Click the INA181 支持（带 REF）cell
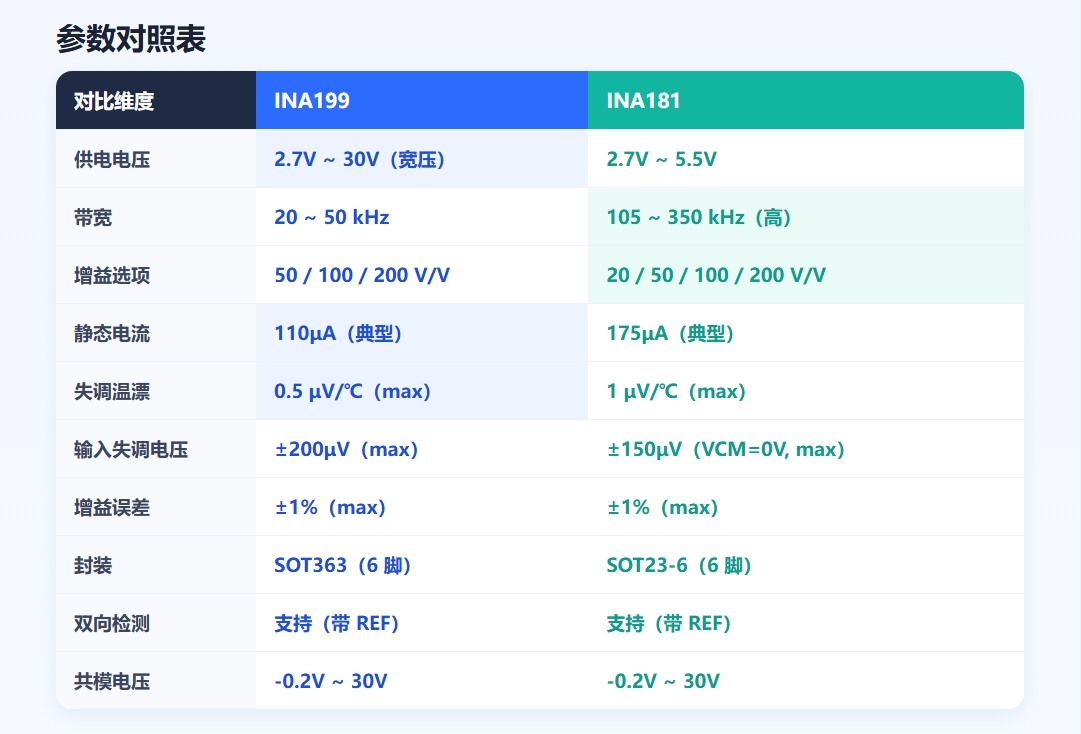This screenshot has width=1081, height=734. (x=806, y=623)
